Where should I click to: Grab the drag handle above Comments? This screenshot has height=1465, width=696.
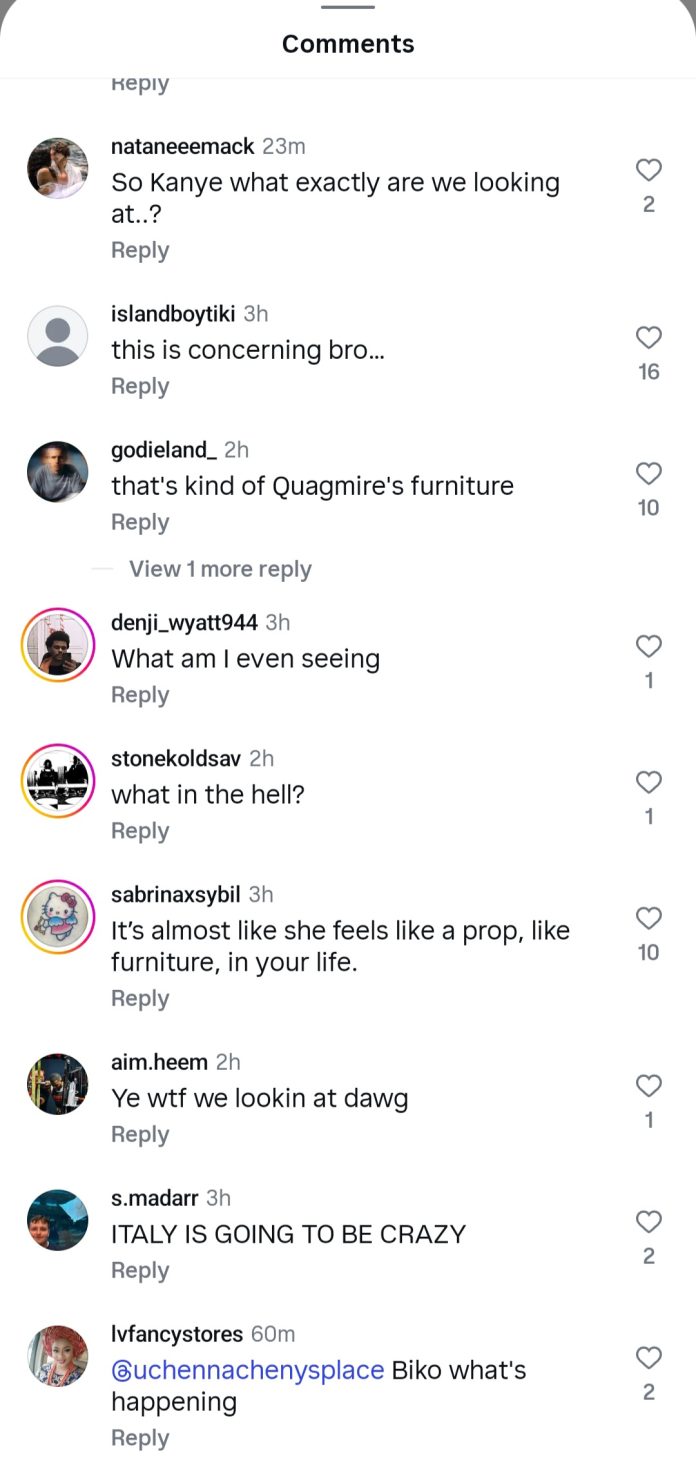(348, 7)
